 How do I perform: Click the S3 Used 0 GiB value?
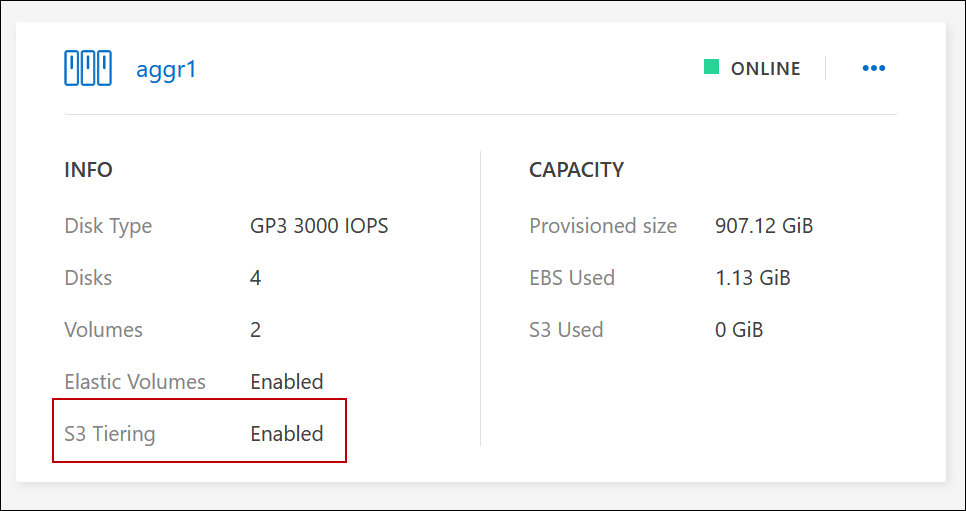[x=739, y=330]
